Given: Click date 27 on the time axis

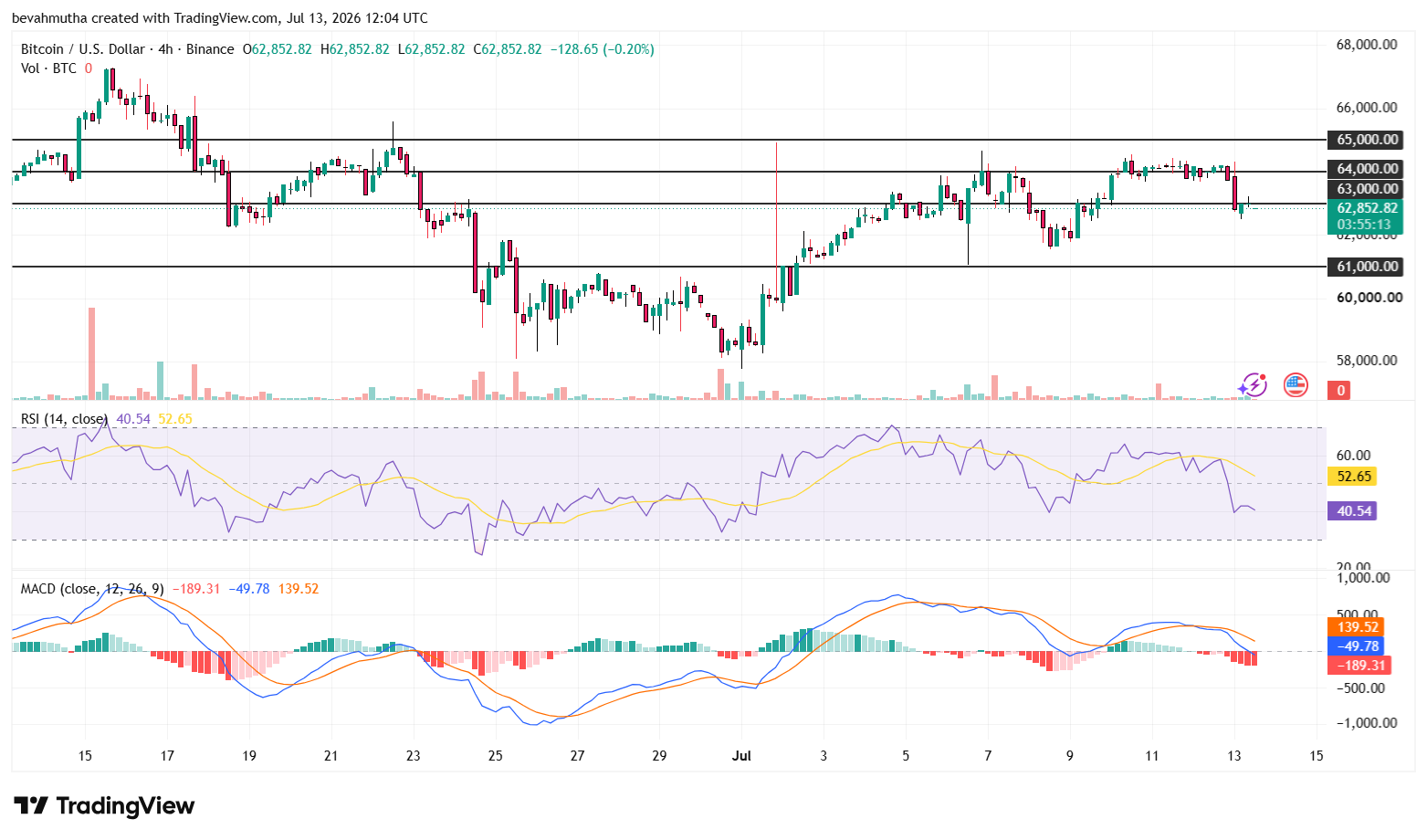Looking at the screenshot, I should [x=577, y=756].
